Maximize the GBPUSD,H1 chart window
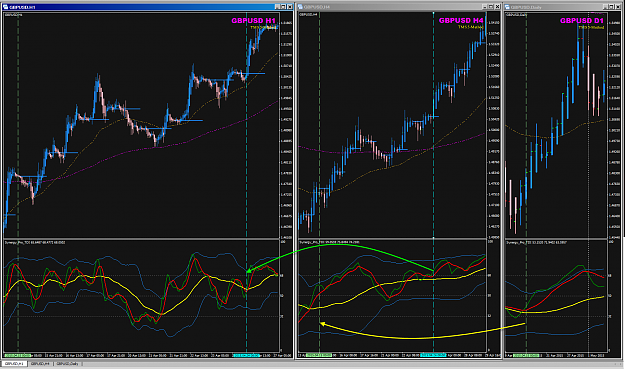Viewport: 625px width, 369px height. click(x=283, y=7)
